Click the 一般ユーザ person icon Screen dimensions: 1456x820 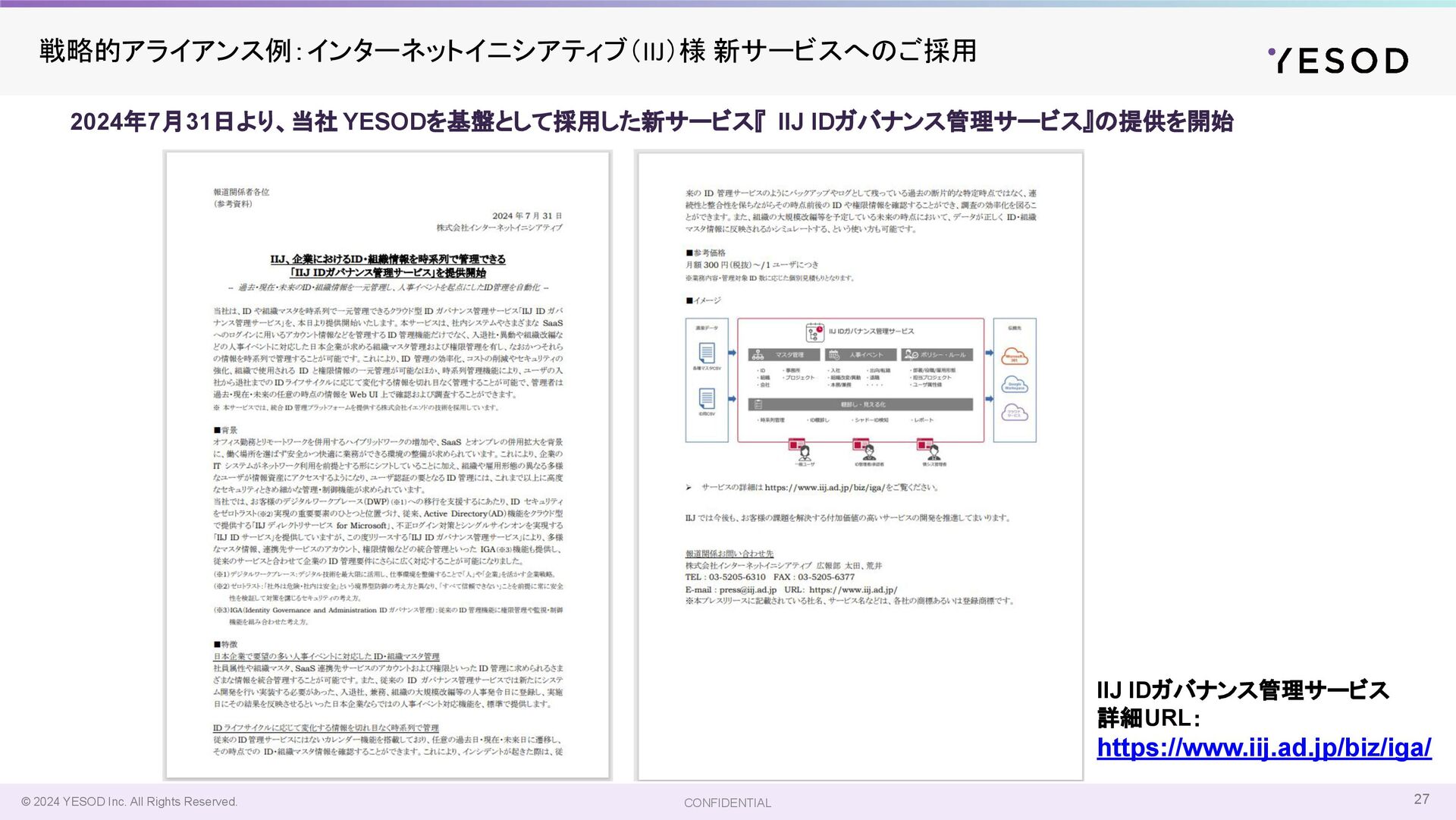click(x=805, y=452)
